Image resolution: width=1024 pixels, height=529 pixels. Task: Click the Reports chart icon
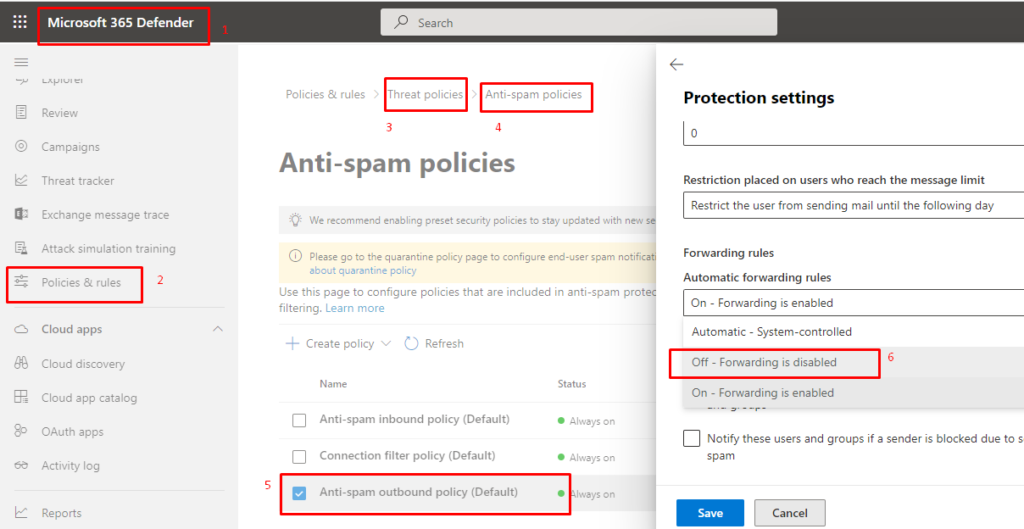click(22, 512)
